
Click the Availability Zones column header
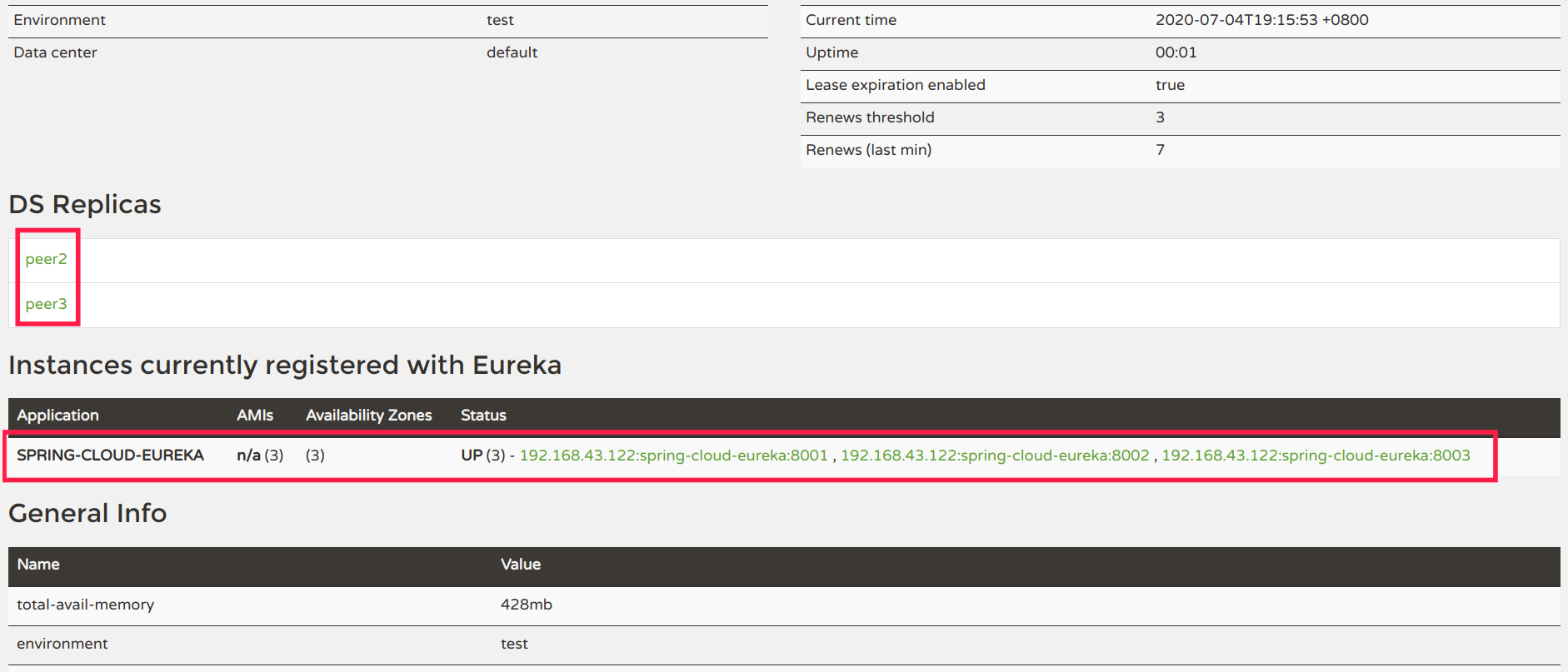click(x=368, y=416)
